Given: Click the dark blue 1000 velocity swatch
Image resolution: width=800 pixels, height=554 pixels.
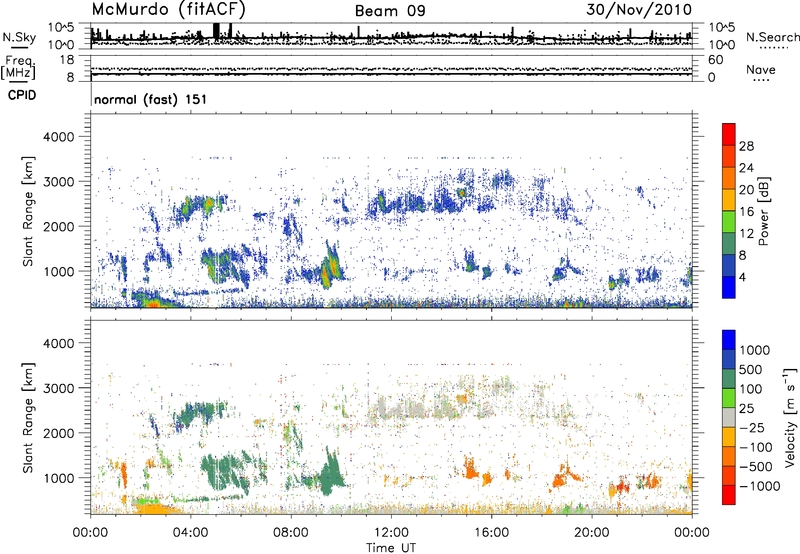Looking at the screenshot, I should point(729,340).
